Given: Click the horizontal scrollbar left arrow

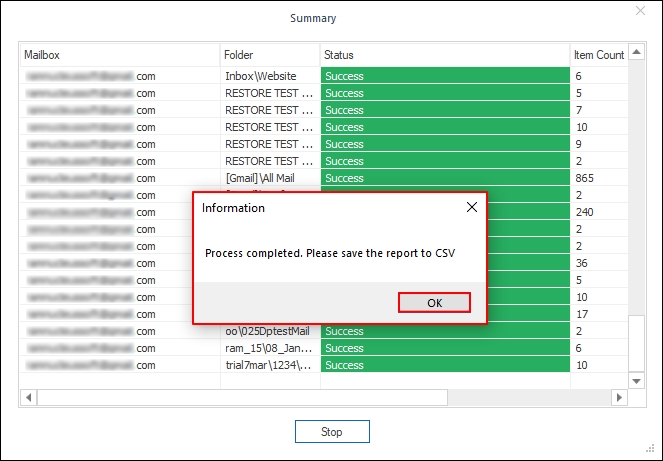Looking at the screenshot, I should click(29, 398).
